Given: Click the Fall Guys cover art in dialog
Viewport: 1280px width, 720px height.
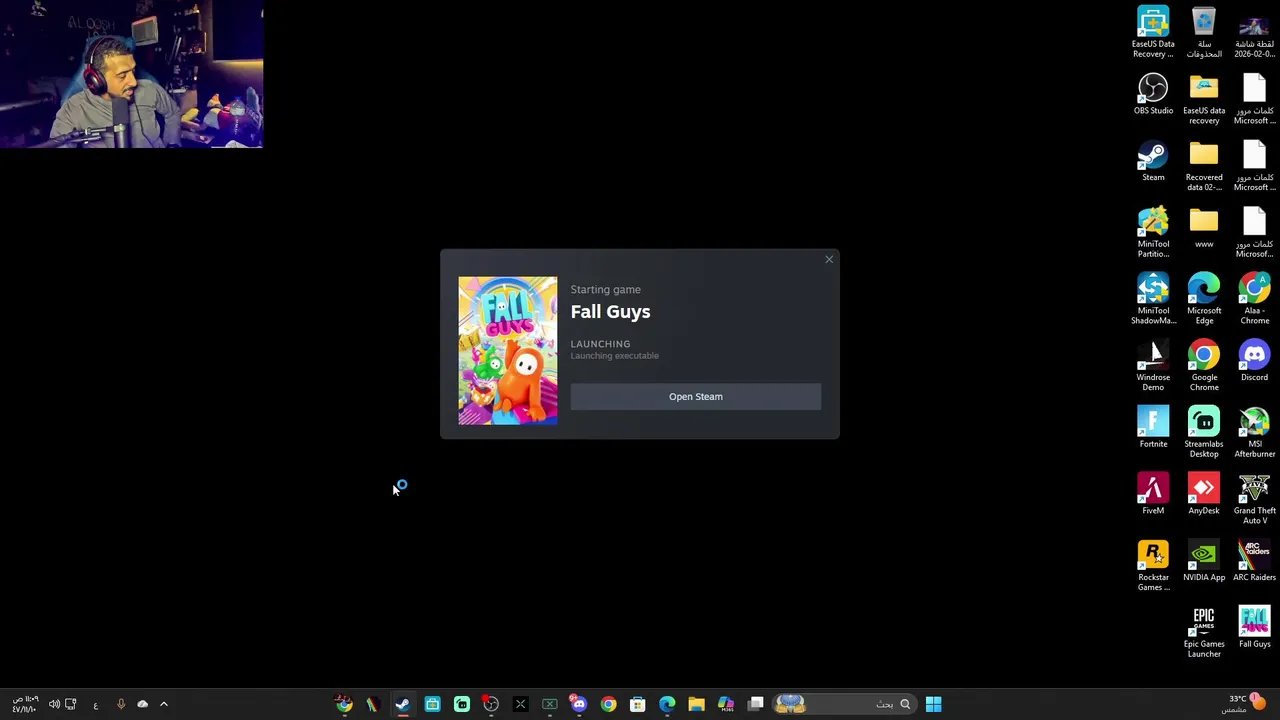Looking at the screenshot, I should 508,351.
